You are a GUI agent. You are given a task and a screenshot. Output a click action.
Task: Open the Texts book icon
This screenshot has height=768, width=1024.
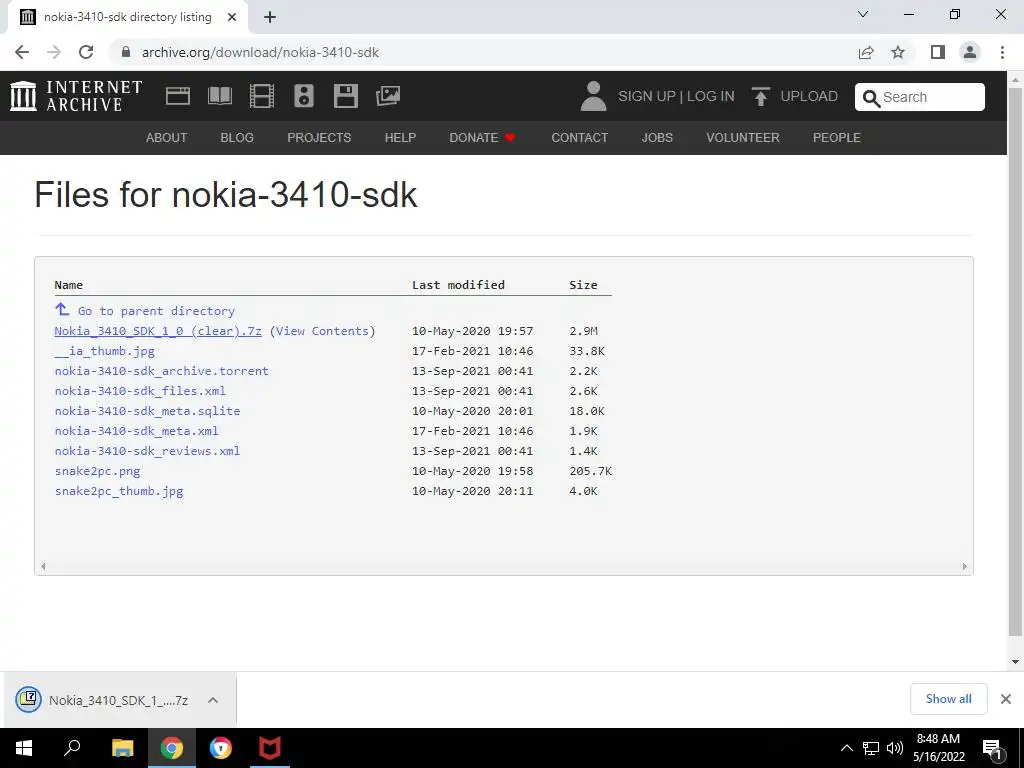point(219,96)
